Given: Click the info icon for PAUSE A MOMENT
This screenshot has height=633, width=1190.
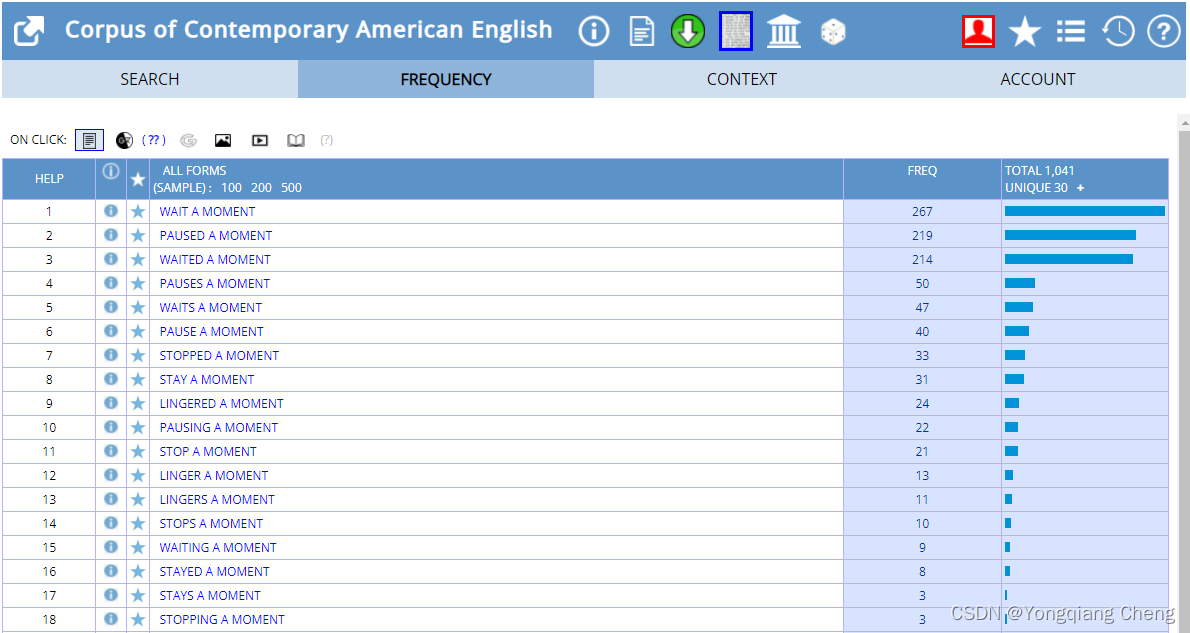Looking at the screenshot, I should click(111, 331).
